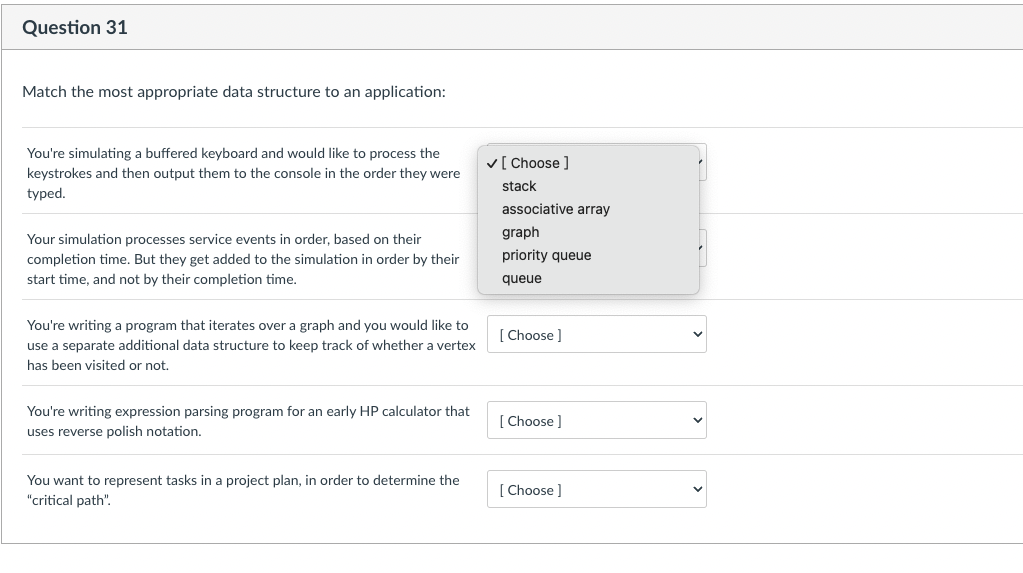Select the checked "[ Choose ]" placeholder option
The image size is (1023, 573).
pos(539,163)
